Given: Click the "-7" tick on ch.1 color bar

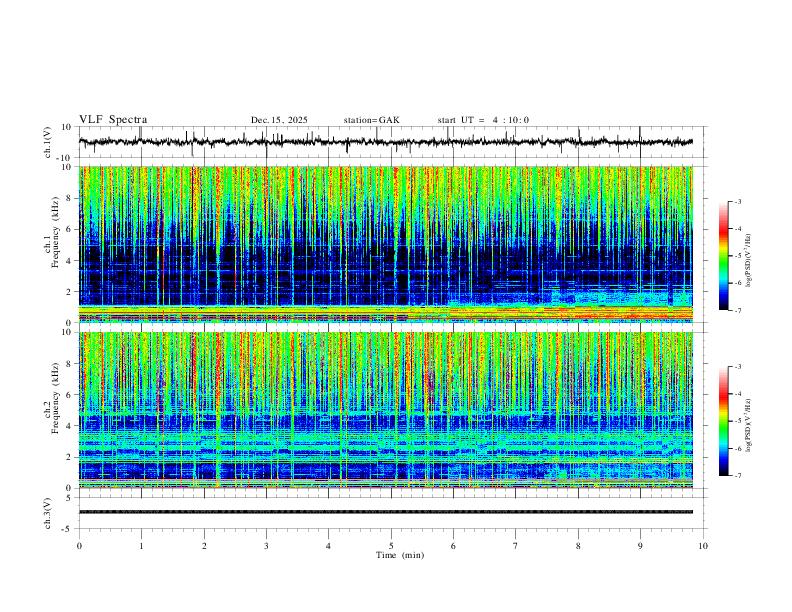Looking at the screenshot, I should pos(738,311).
